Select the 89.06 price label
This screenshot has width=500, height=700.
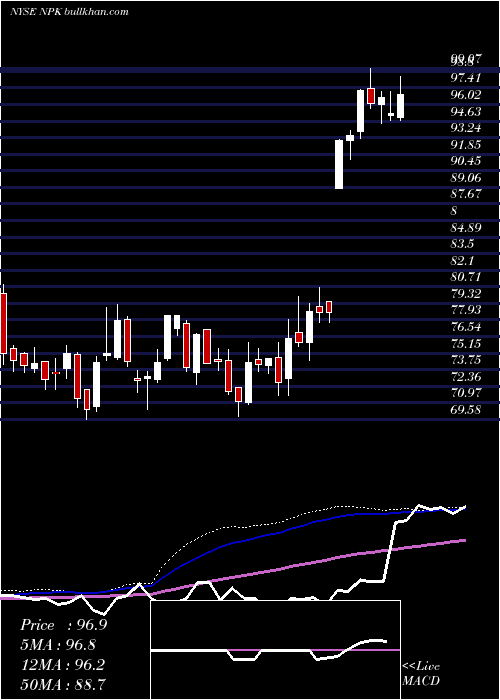pos(466,178)
